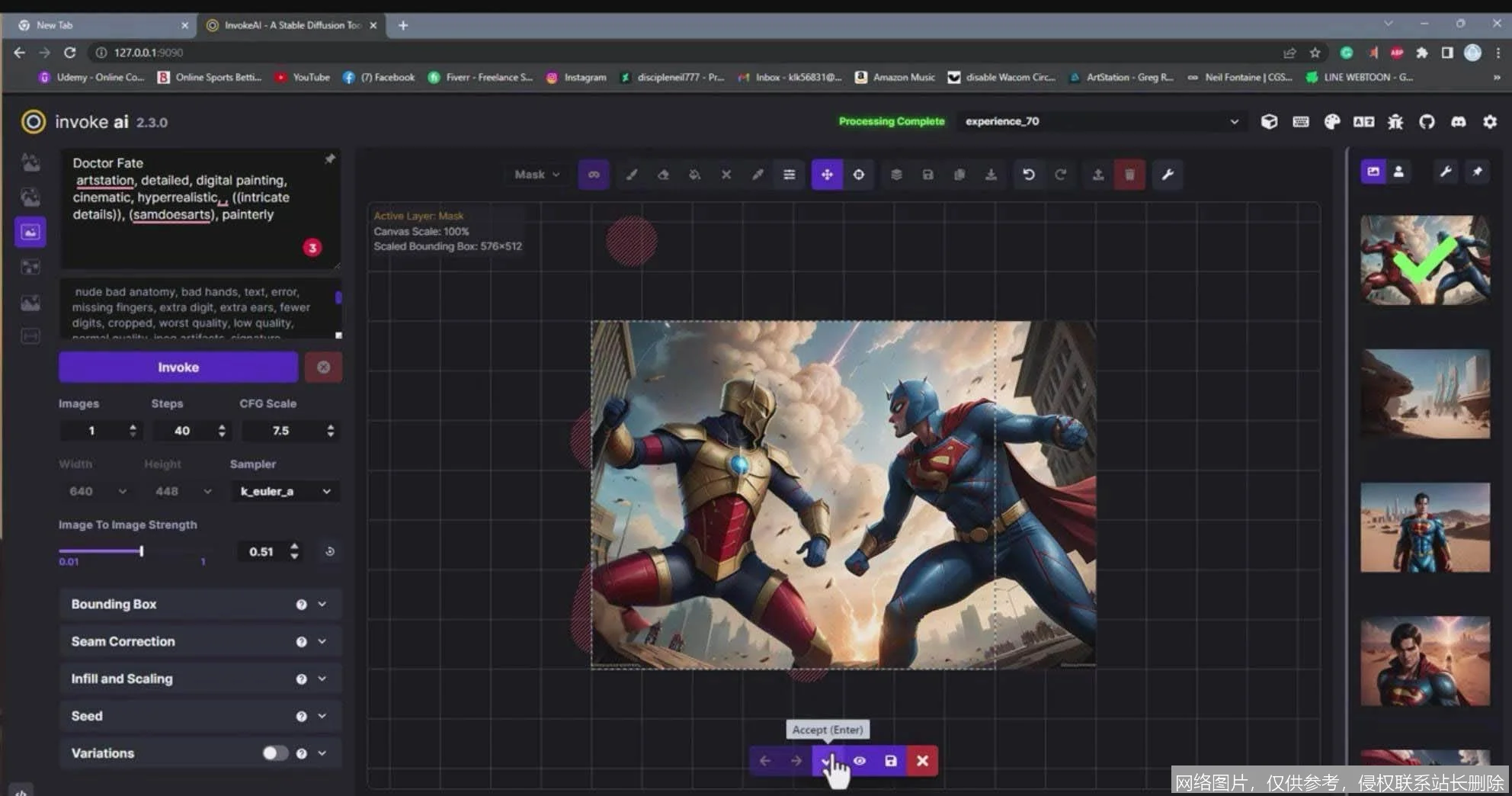
Task: Toggle mask layer options infinity button
Action: (x=594, y=175)
